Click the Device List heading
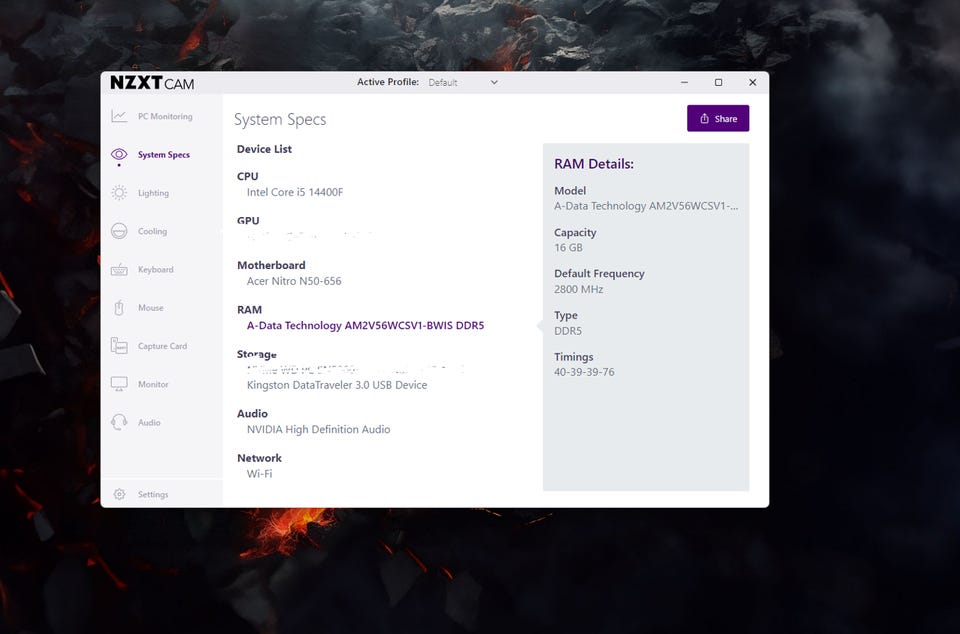The width and height of the screenshot is (960, 634). click(264, 149)
